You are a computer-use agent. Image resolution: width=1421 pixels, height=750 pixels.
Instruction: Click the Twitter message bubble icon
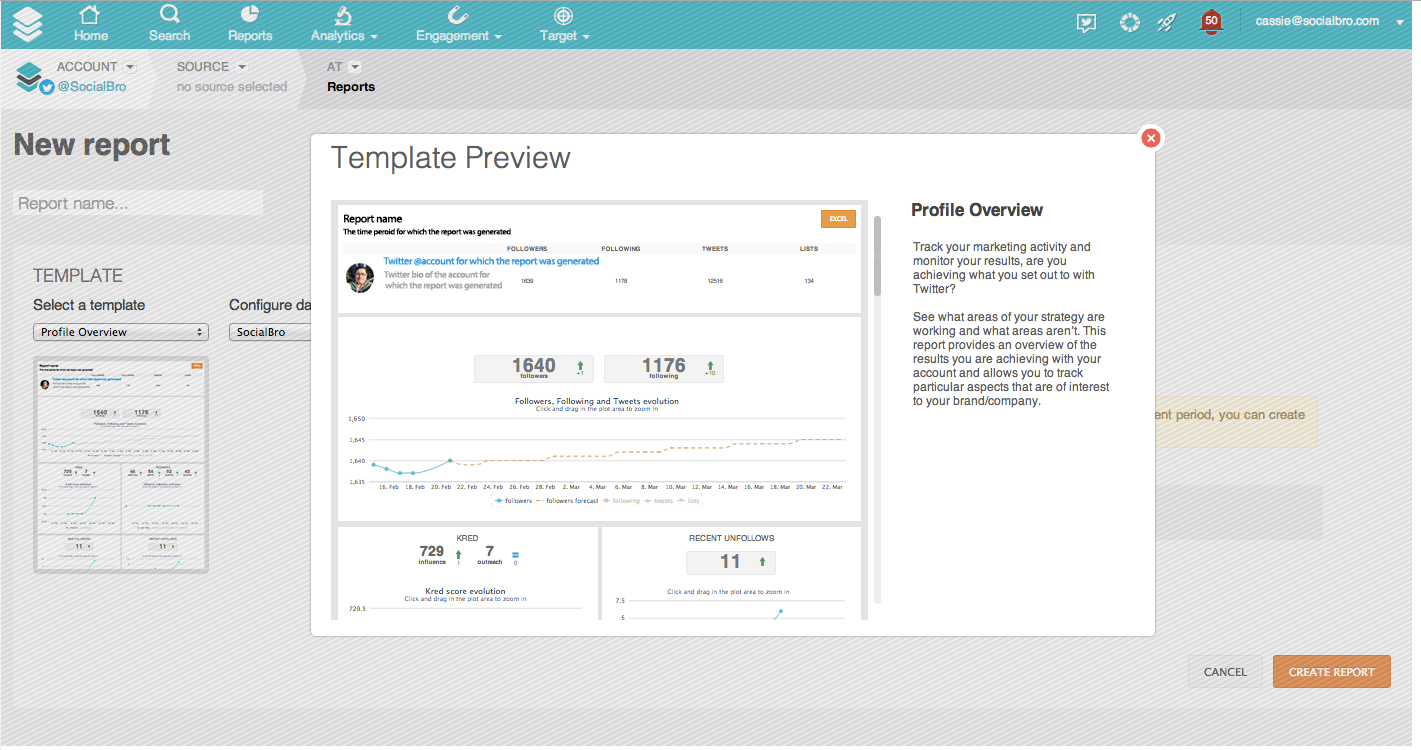coord(1087,22)
